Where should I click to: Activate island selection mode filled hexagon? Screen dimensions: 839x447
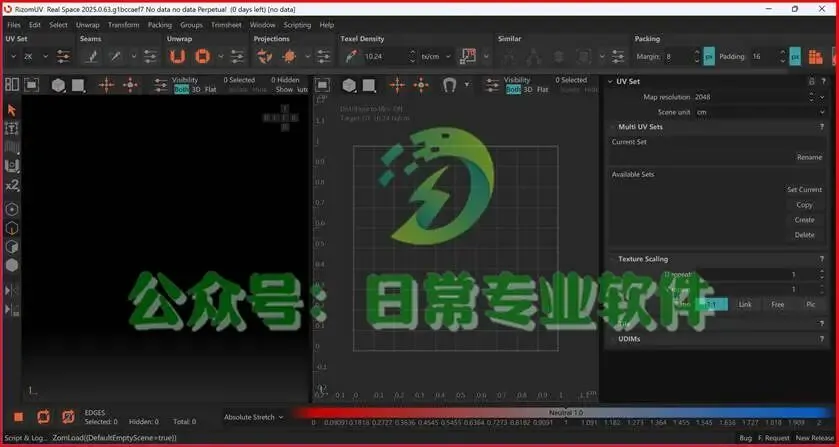tap(12, 265)
